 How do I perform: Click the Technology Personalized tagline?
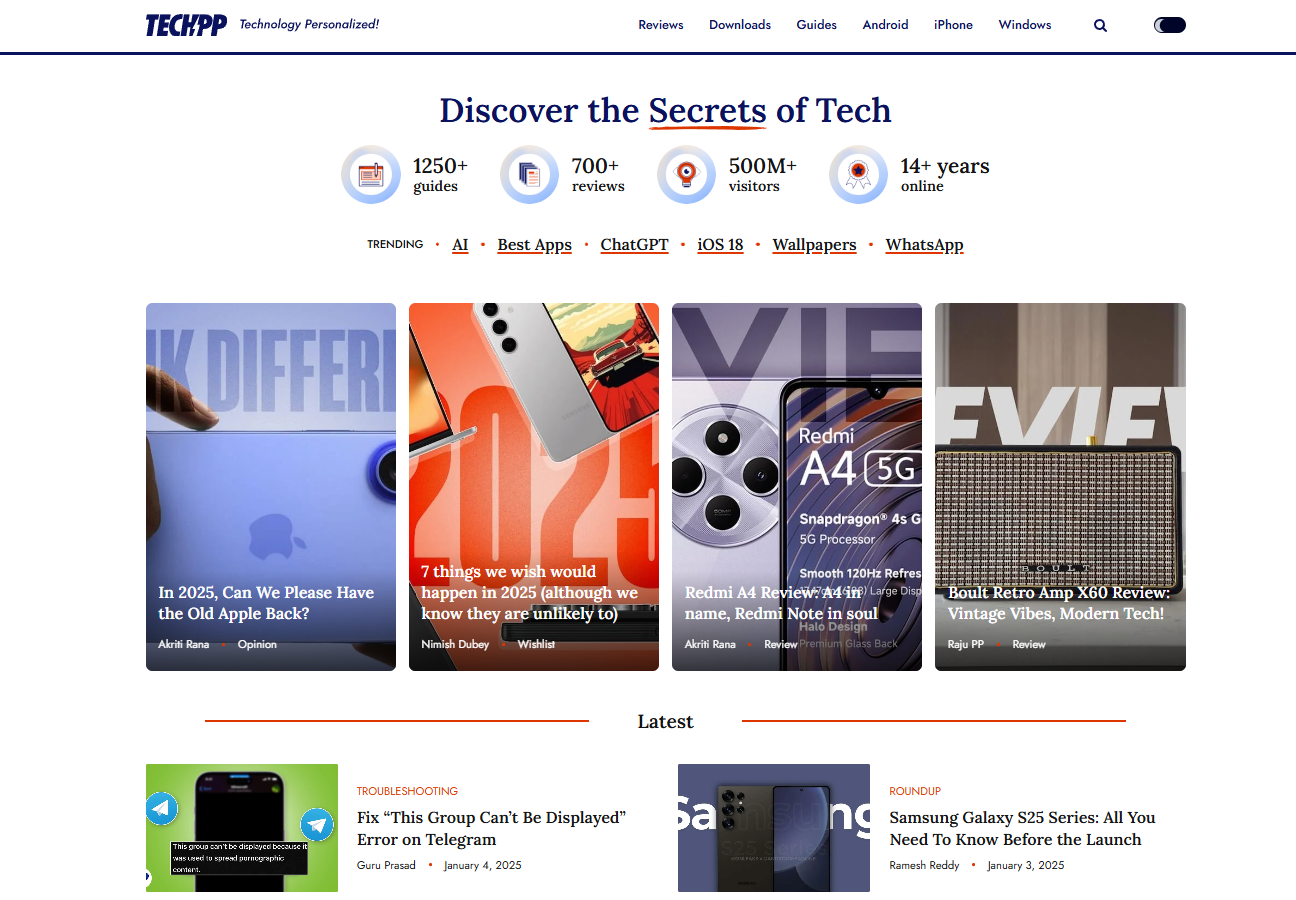tap(309, 24)
